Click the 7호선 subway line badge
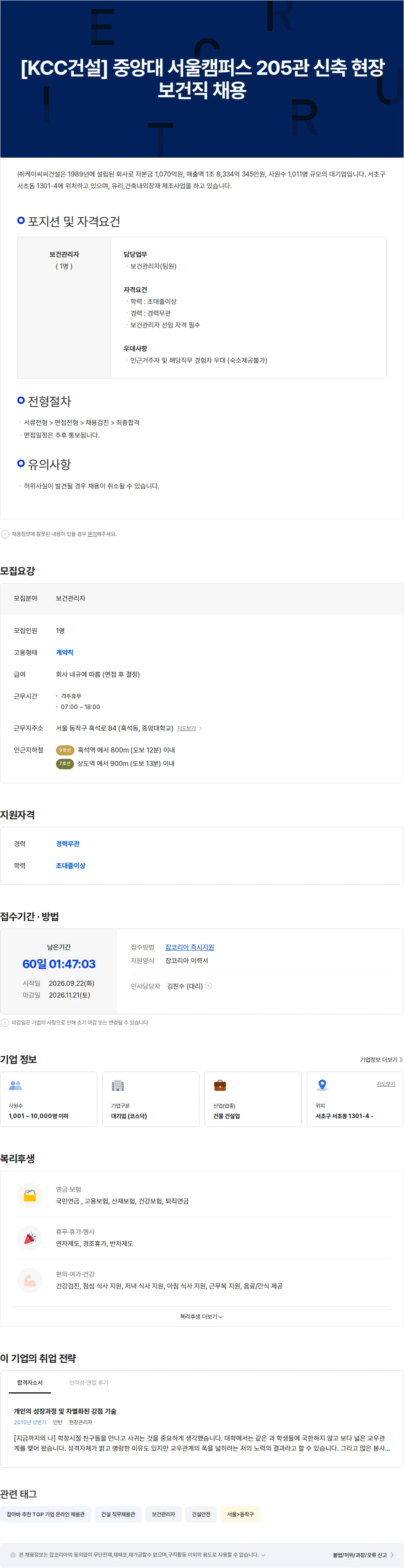404x1568 pixels. (x=64, y=763)
